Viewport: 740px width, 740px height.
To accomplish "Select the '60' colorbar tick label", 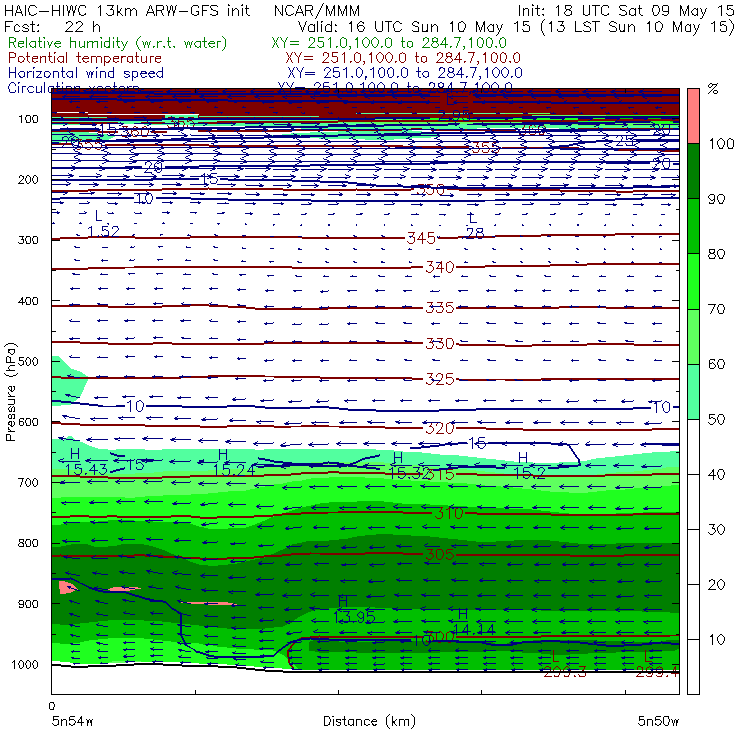I will pyautogui.click(x=716, y=364).
